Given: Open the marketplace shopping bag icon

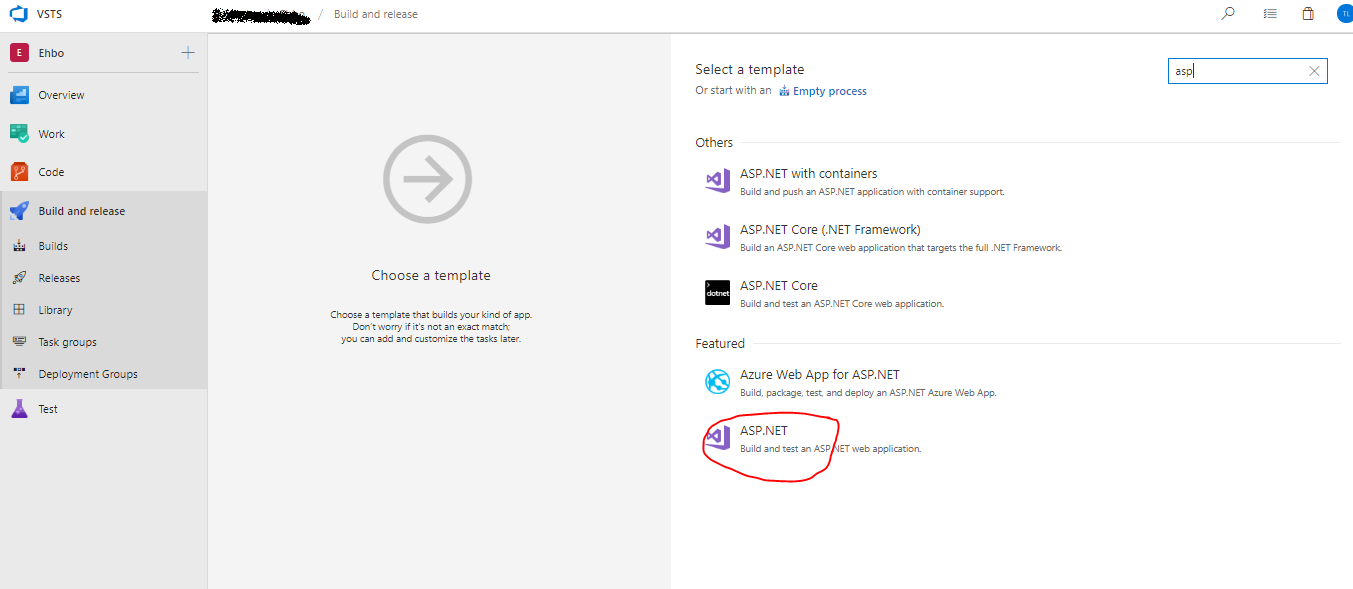Looking at the screenshot, I should click(1308, 14).
